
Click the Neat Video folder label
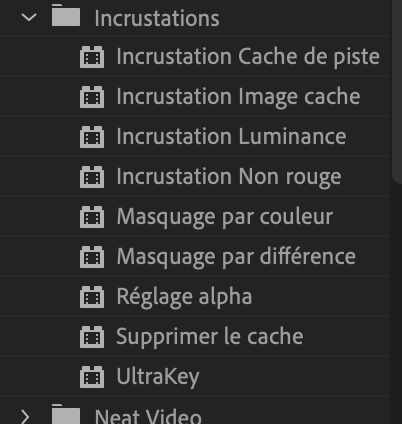(148, 417)
